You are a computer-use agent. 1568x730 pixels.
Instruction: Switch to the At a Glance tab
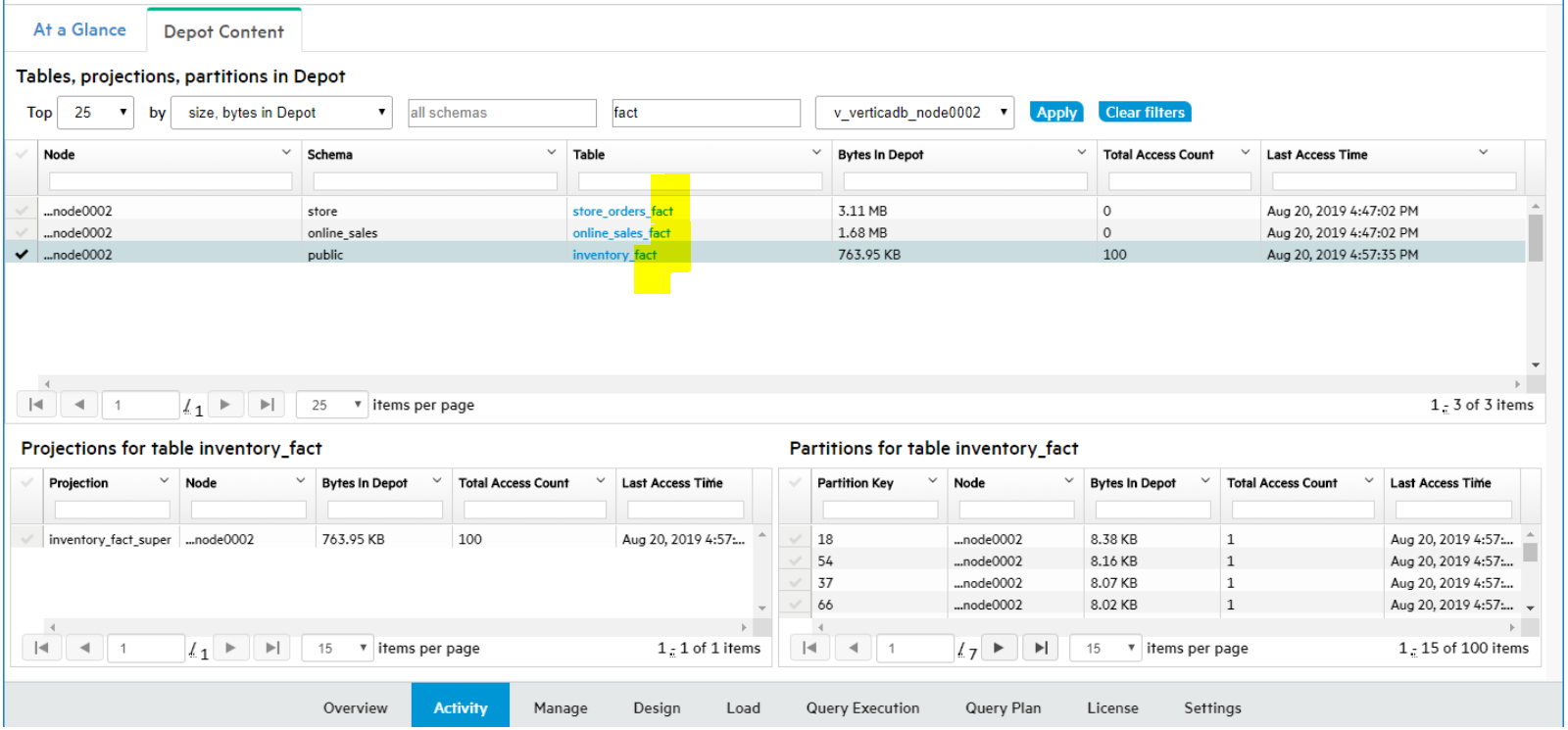click(x=79, y=30)
